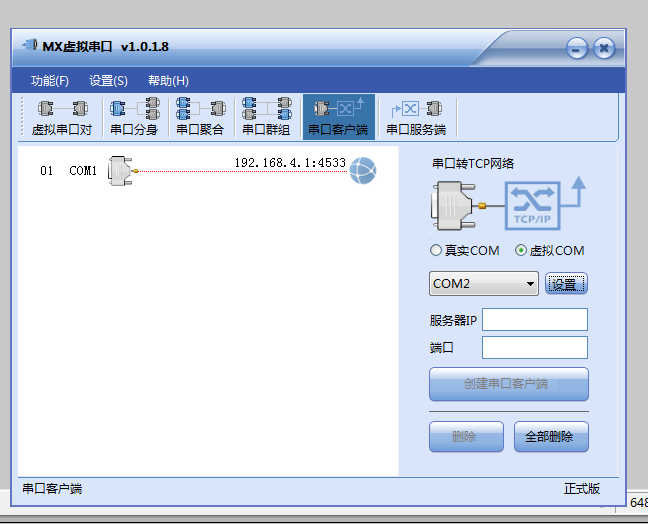Click the 设置 button beside COM2
The height and width of the screenshot is (524, 648).
566,284
